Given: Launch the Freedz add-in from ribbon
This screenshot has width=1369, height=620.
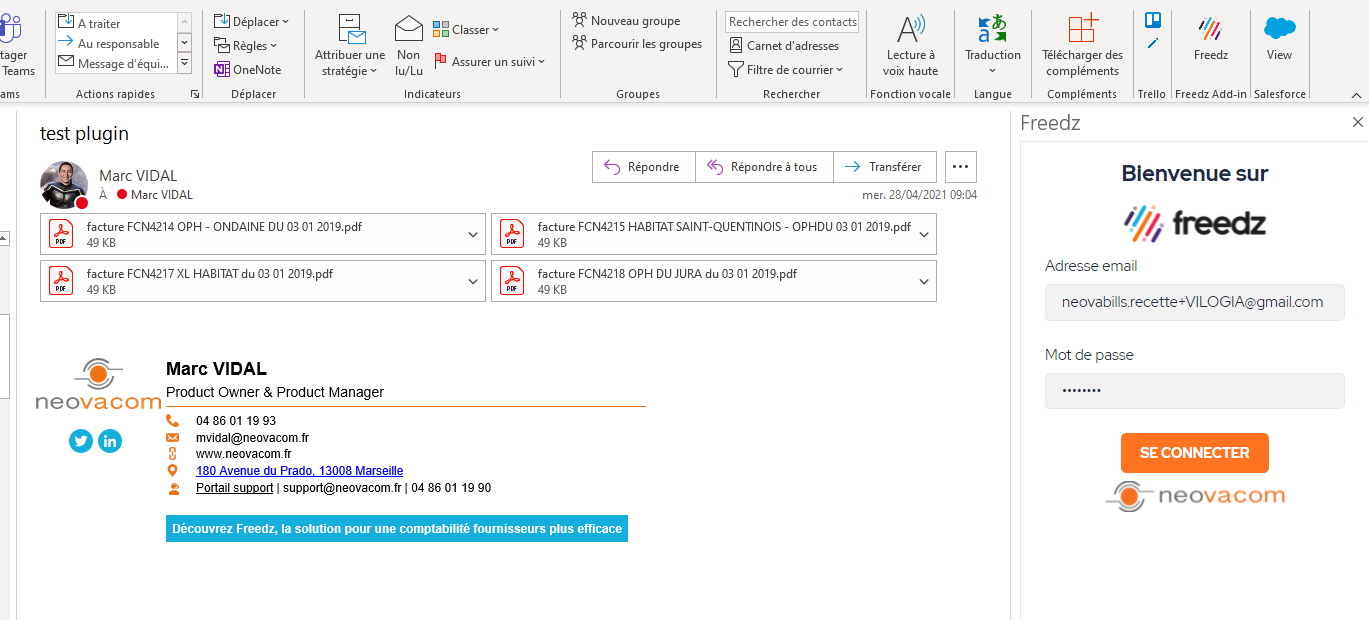Looking at the screenshot, I should pyautogui.click(x=1210, y=38).
